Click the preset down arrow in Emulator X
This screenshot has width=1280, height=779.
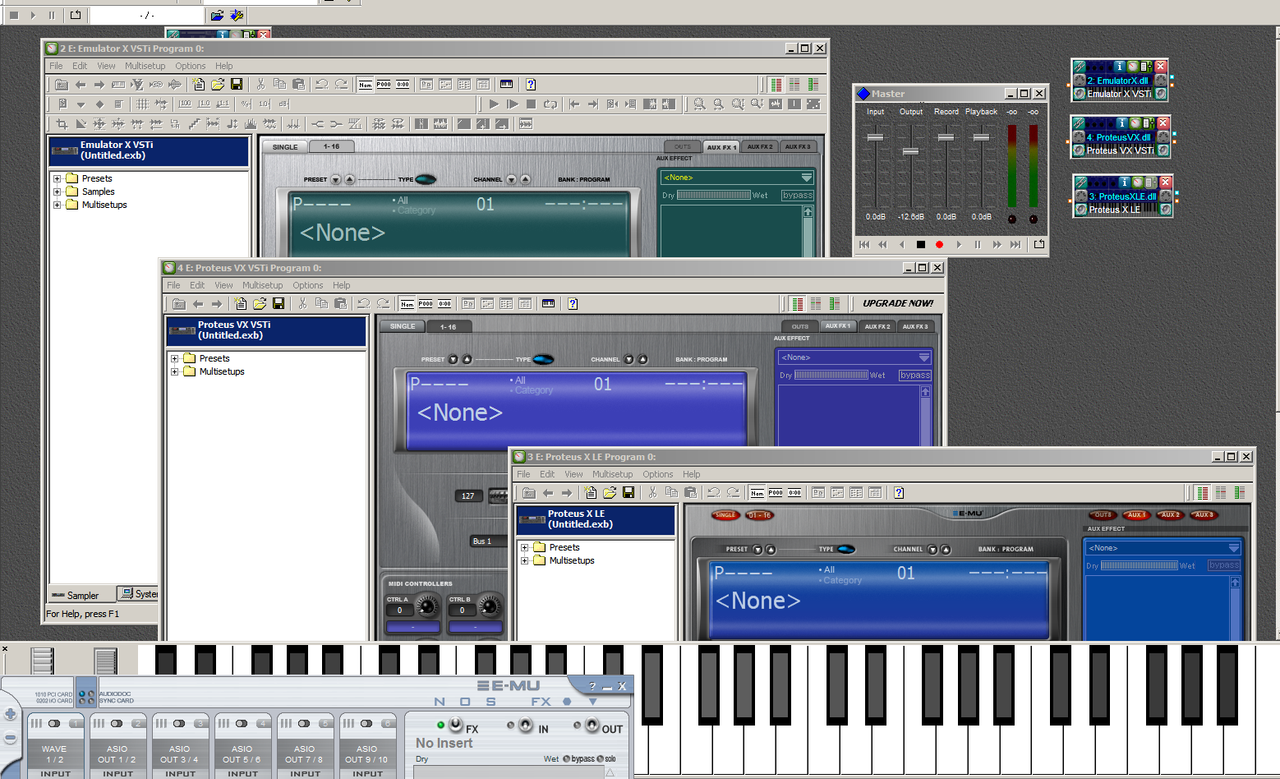[x=336, y=180]
